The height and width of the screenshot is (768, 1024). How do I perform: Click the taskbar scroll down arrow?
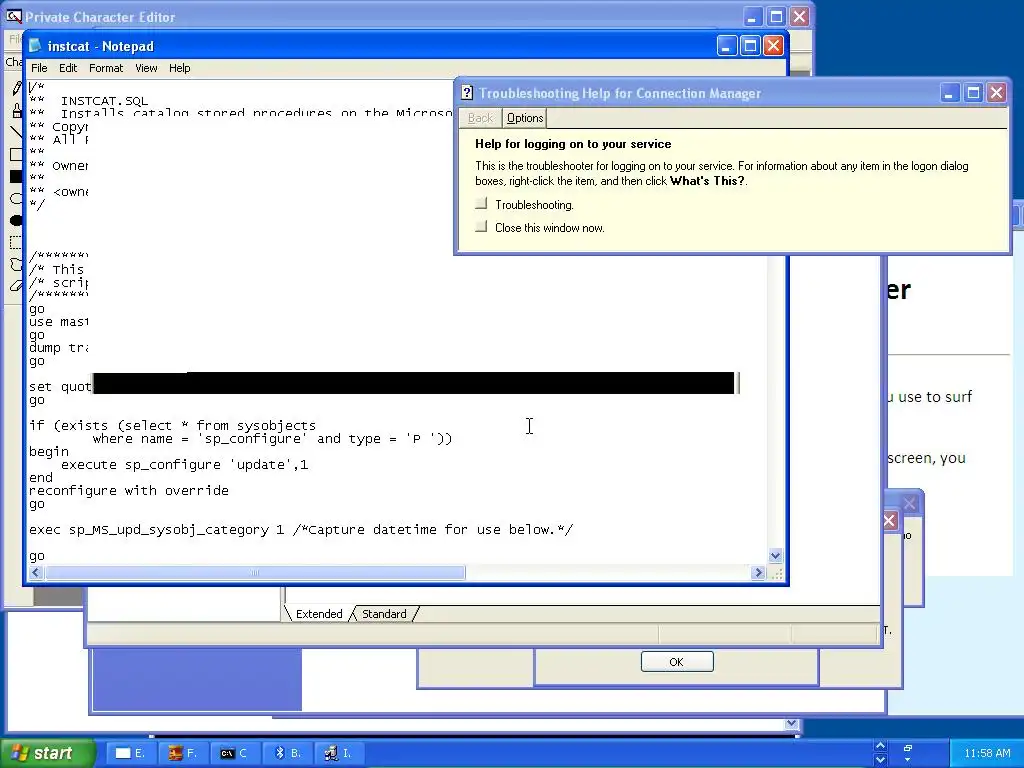880,760
